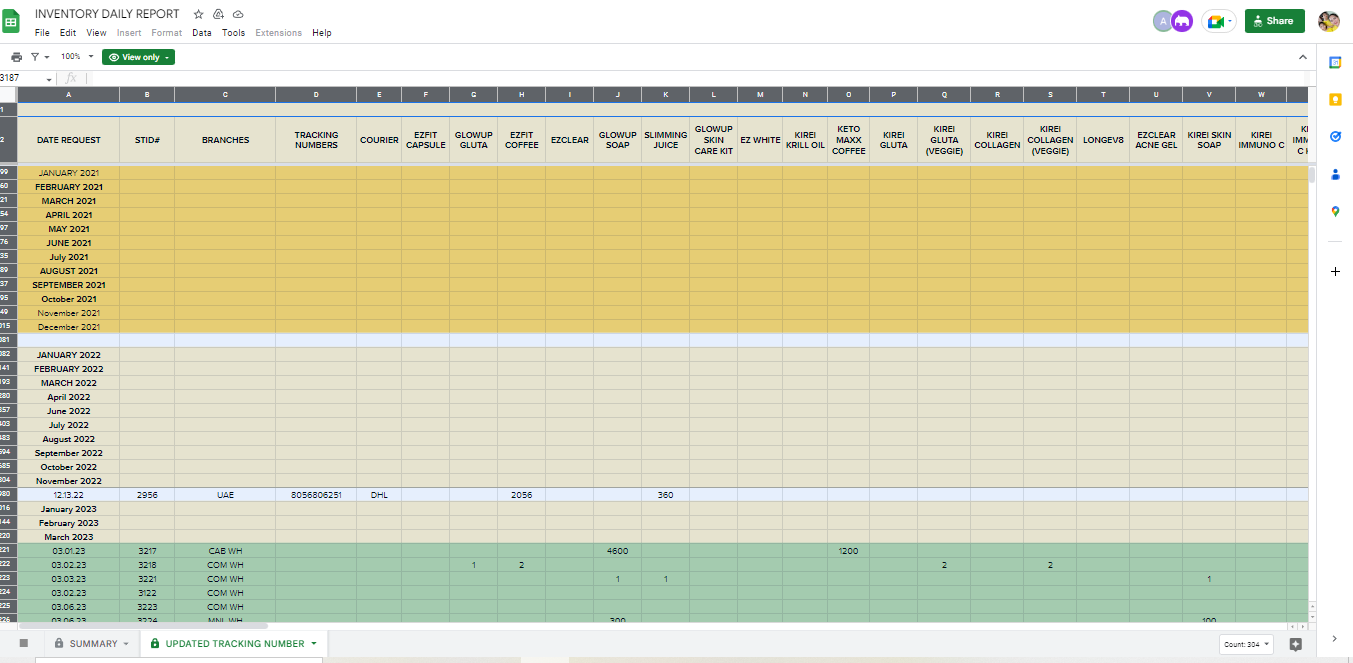The image size is (1353, 663).
Task: Open Google Maps side panel icon
Action: coord(1335,212)
